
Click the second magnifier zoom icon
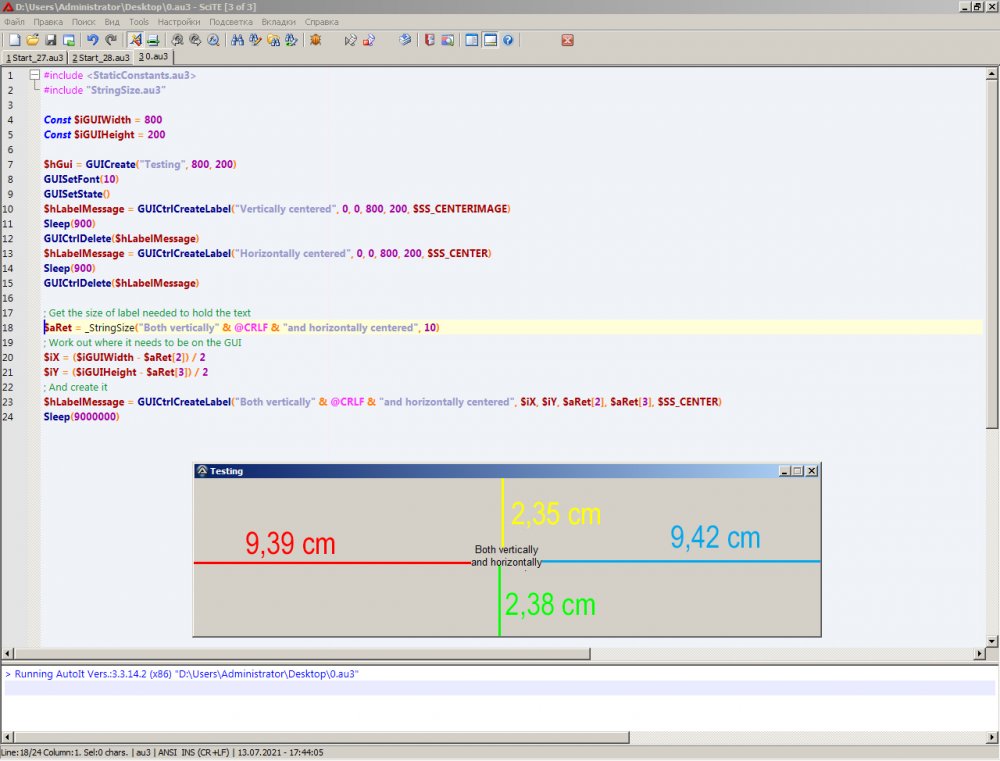pyautogui.click(x=195, y=40)
